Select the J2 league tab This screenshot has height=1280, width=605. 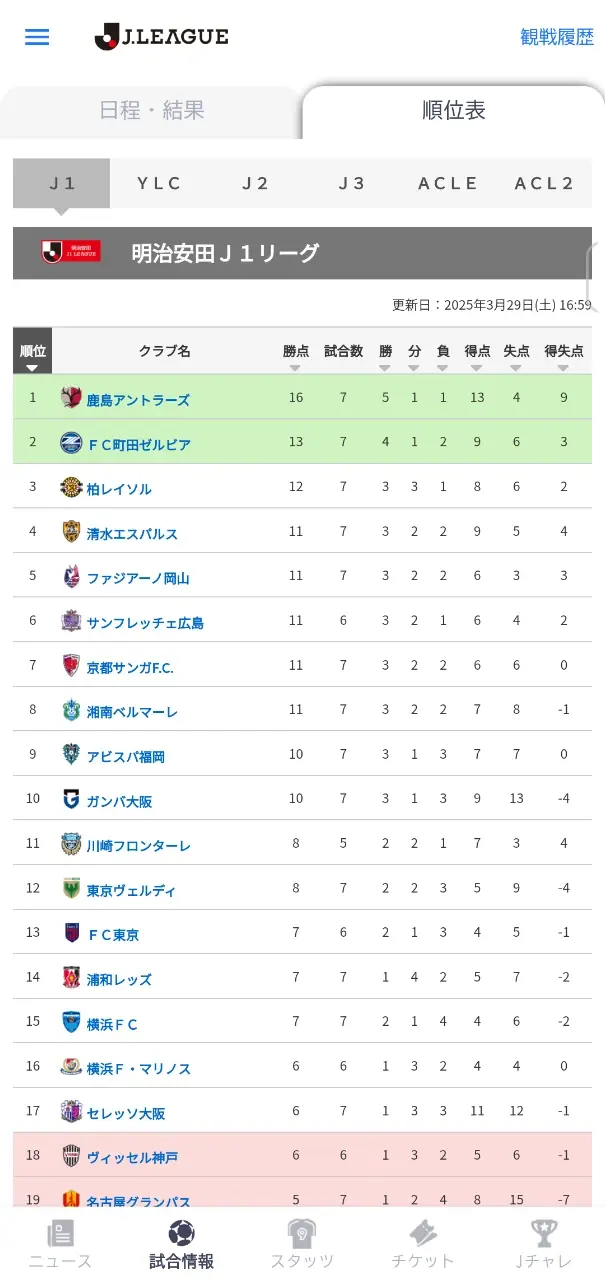point(256,183)
